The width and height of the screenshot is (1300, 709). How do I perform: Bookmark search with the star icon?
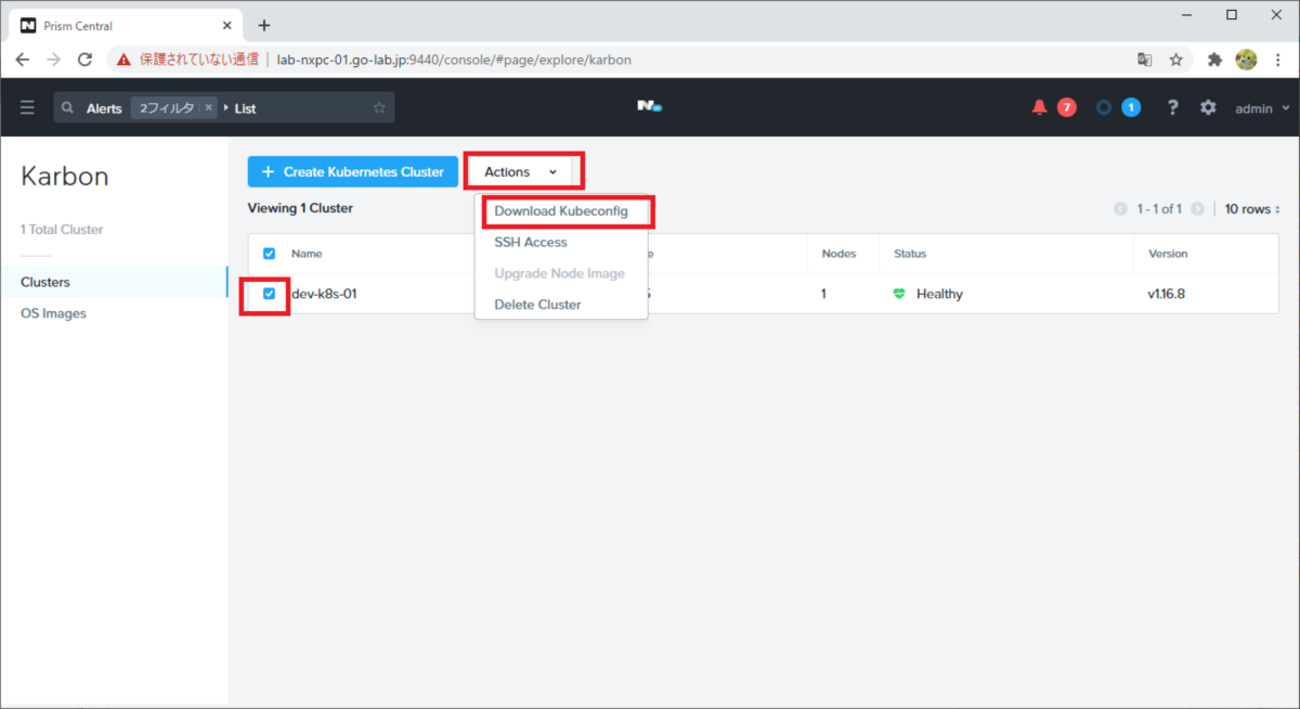pos(379,108)
